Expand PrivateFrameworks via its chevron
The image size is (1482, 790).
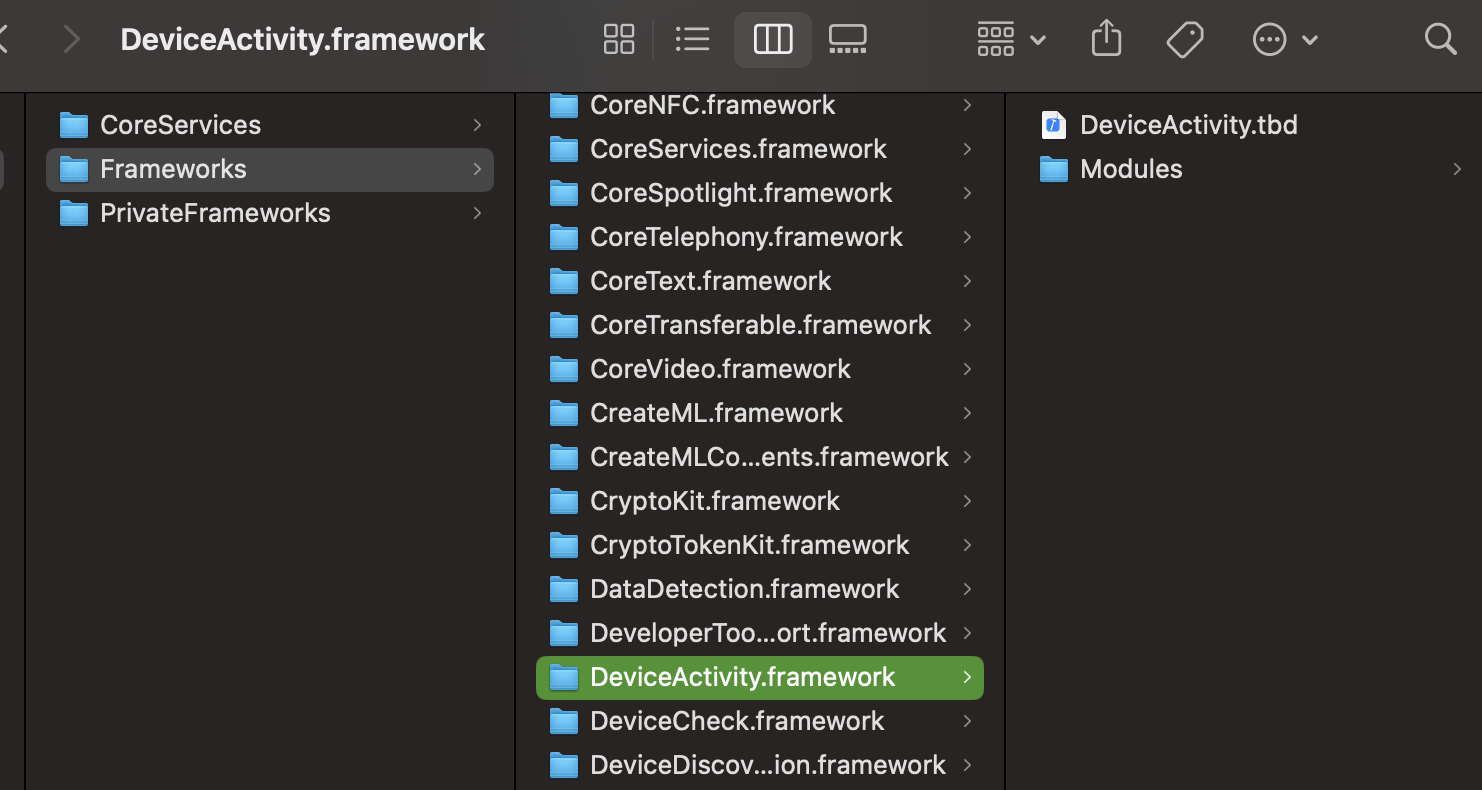click(477, 213)
